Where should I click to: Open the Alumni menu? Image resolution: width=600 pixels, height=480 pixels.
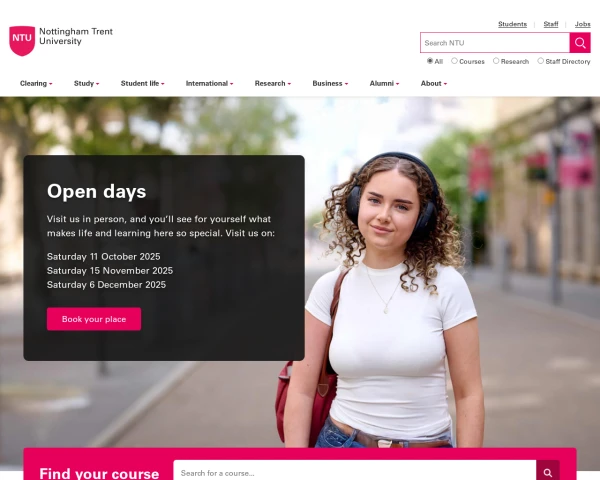pyautogui.click(x=384, y=83)
